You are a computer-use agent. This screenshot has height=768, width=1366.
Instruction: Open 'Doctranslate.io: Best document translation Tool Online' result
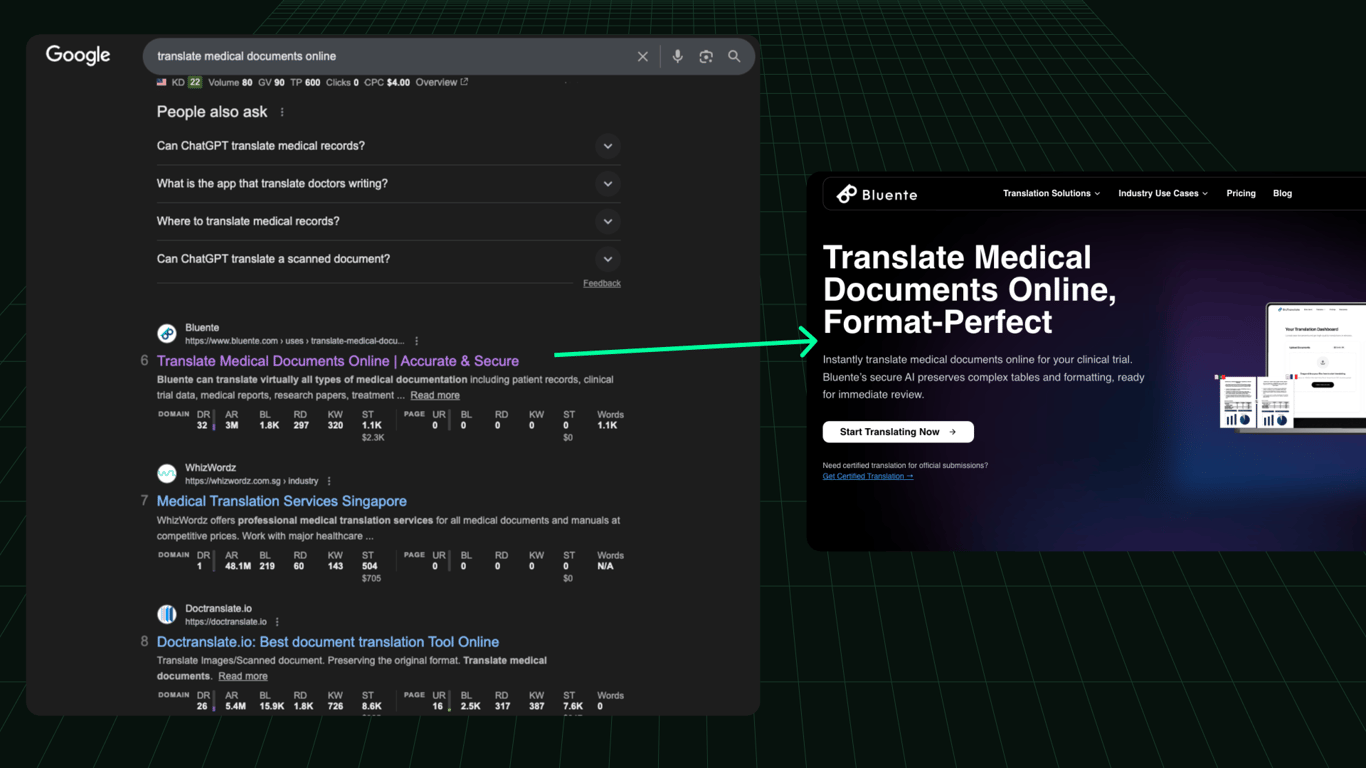pyautogui.click(x=328, y=642)
